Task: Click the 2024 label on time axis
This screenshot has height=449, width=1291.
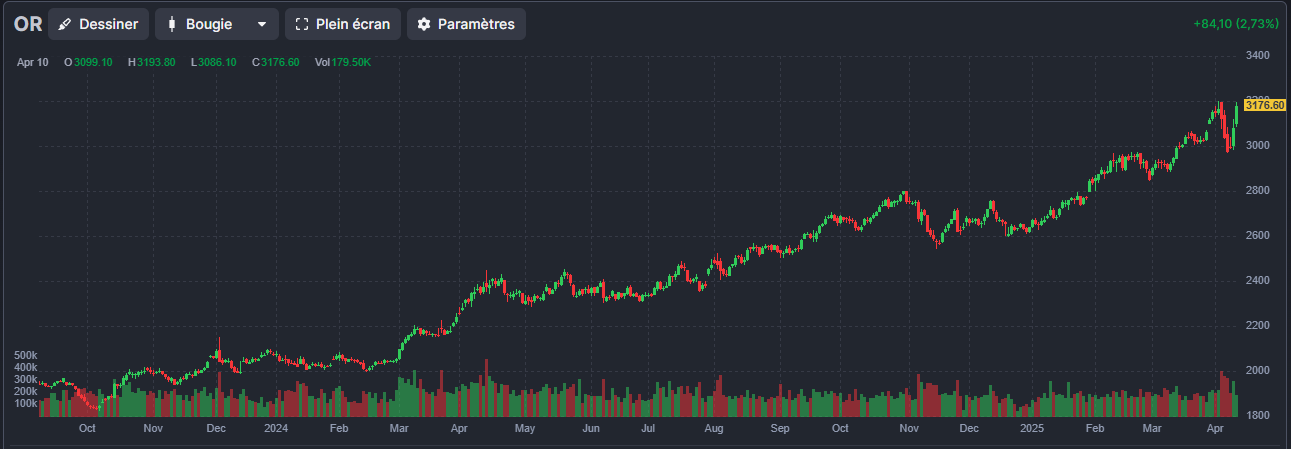Action: pyautogui.click(x=276, y=428)
